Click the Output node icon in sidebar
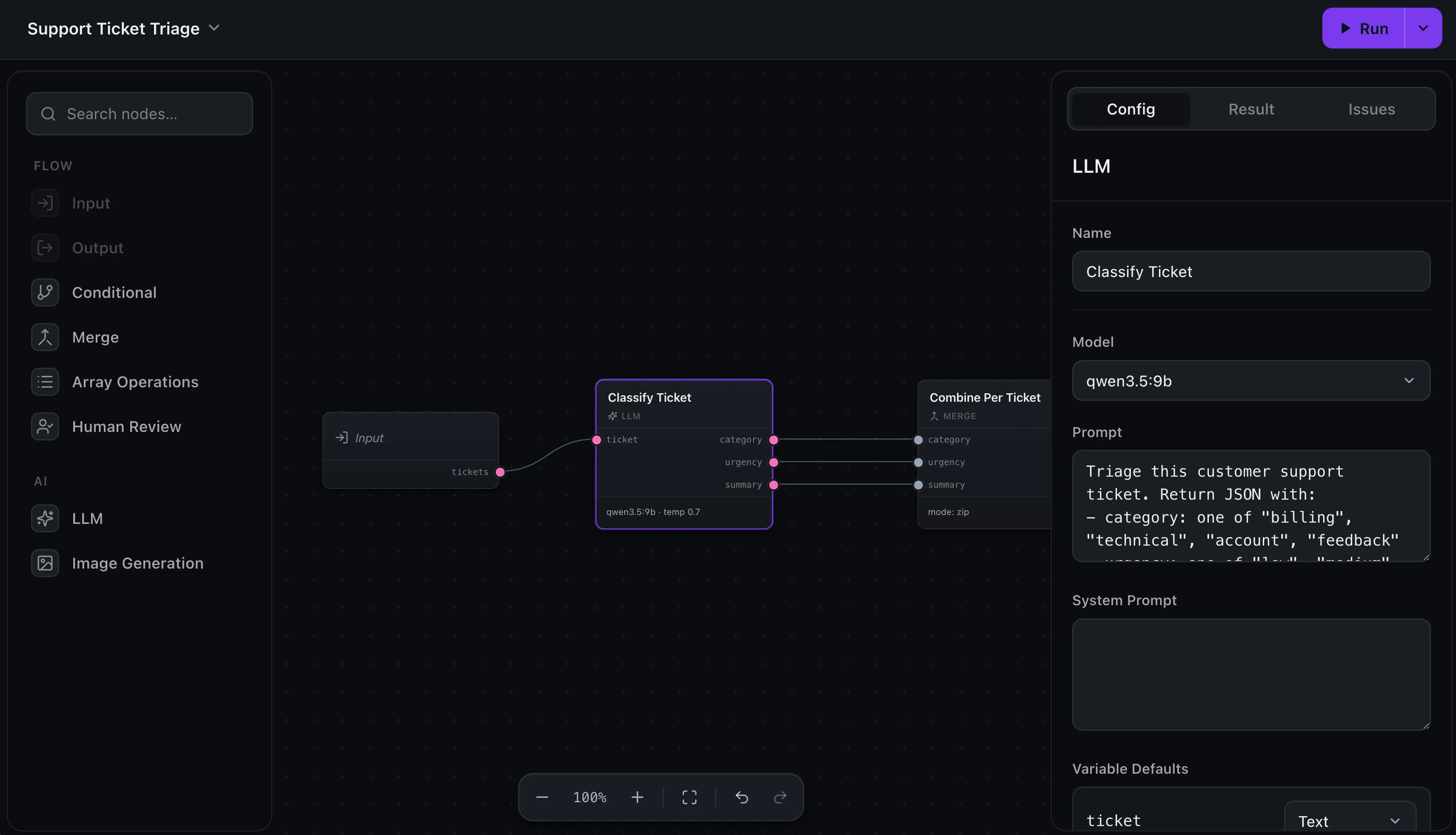 point(45,248)
